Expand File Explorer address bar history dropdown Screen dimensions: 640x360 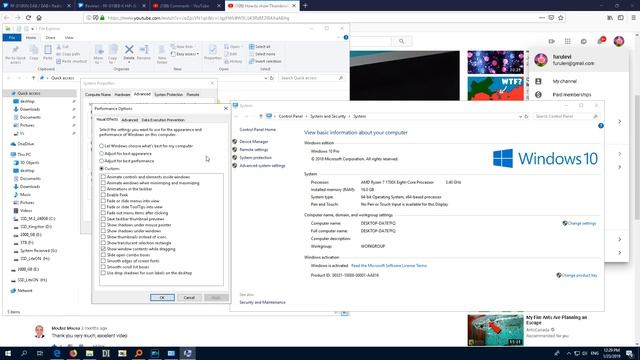(266, 78)
